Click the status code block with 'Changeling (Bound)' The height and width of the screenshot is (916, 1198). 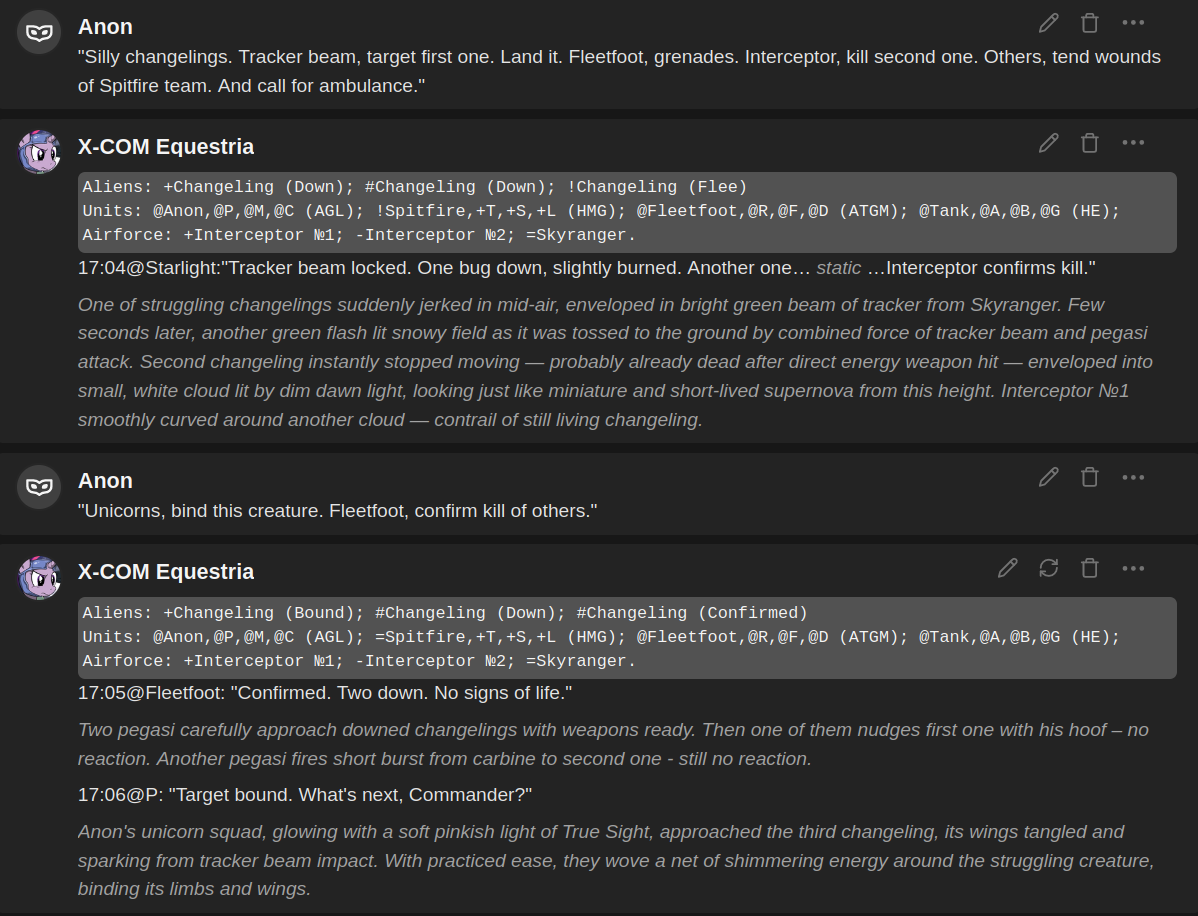pos(627,637)
